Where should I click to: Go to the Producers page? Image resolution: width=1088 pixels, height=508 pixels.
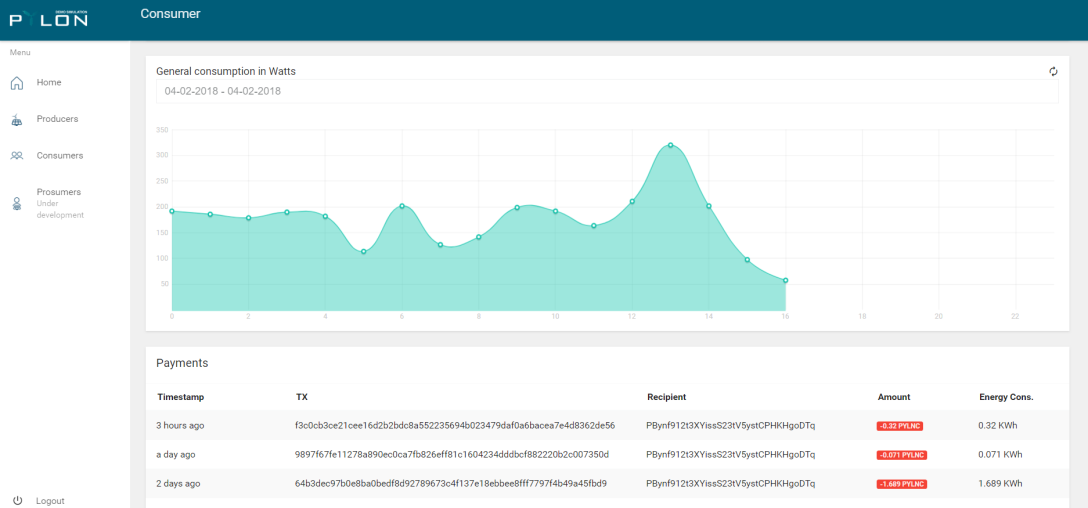(x=58, y=119)
